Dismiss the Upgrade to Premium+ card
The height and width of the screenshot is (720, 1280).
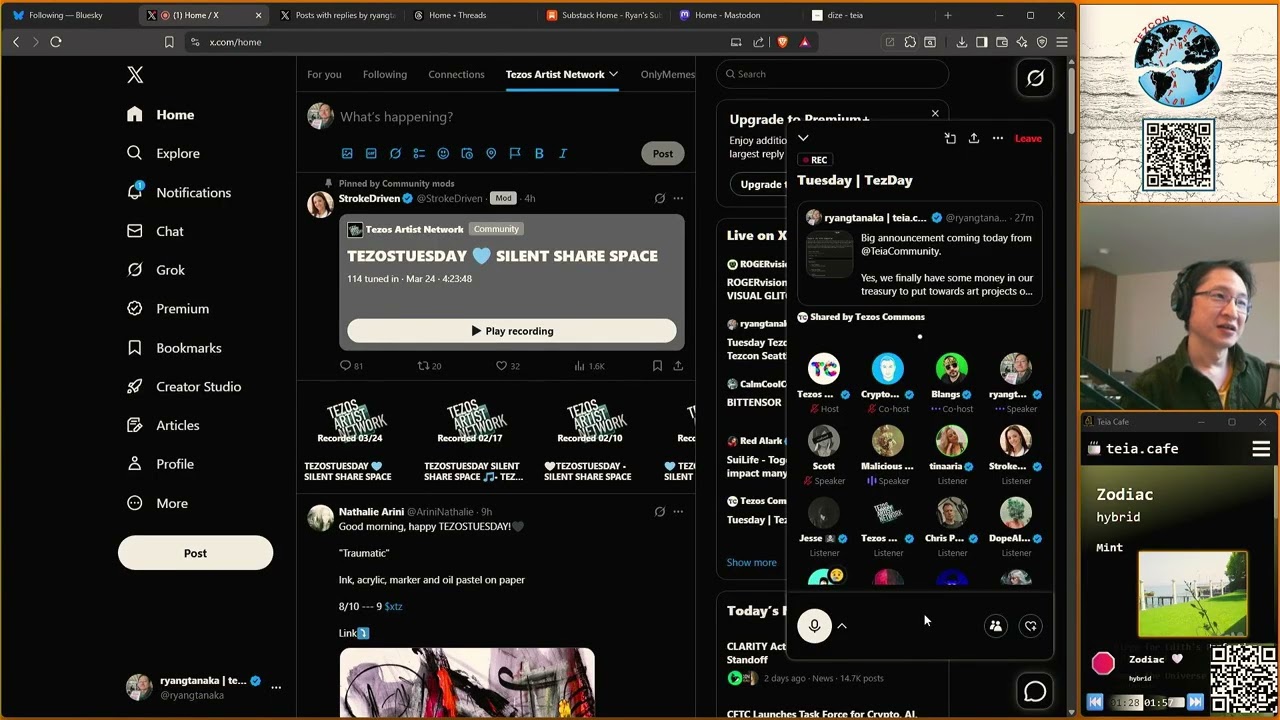tap(935, 113)
